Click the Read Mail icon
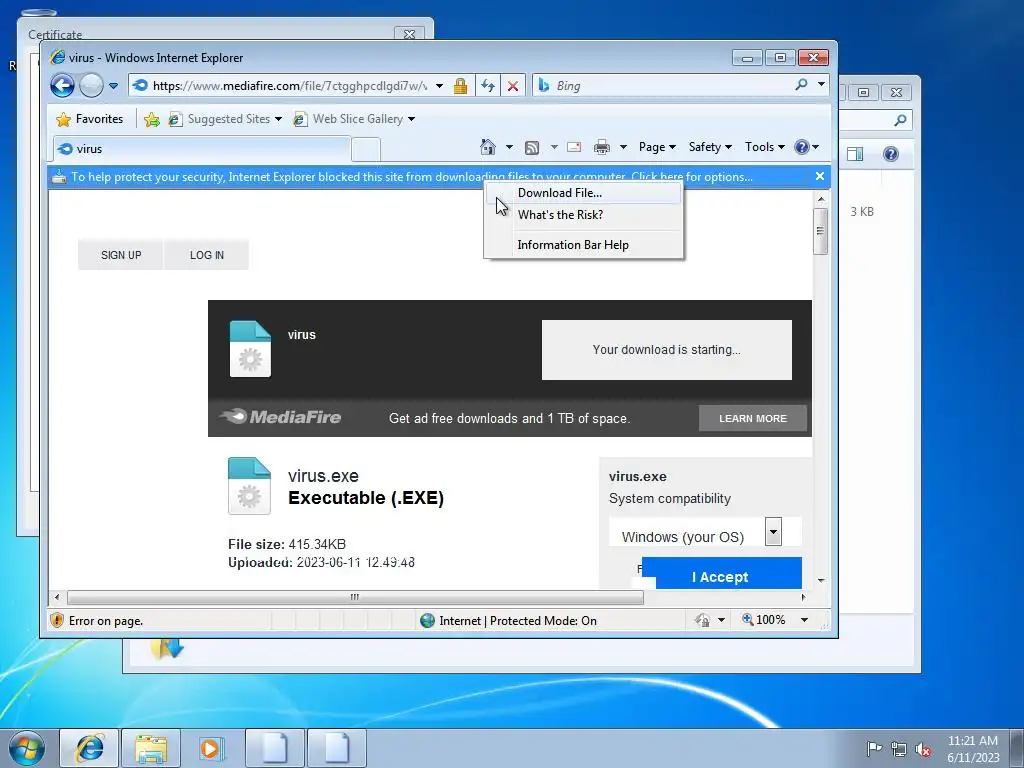Image resolution: width=1024 pixels, height=768 pixels. click(x=574, y=147)
